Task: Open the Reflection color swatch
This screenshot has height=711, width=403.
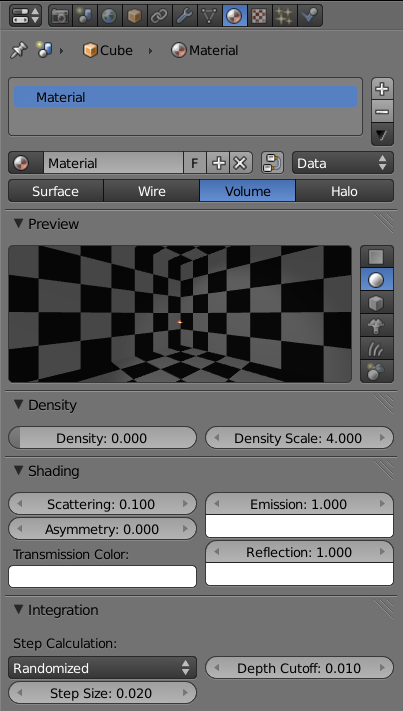Action: tap(299, 574)
